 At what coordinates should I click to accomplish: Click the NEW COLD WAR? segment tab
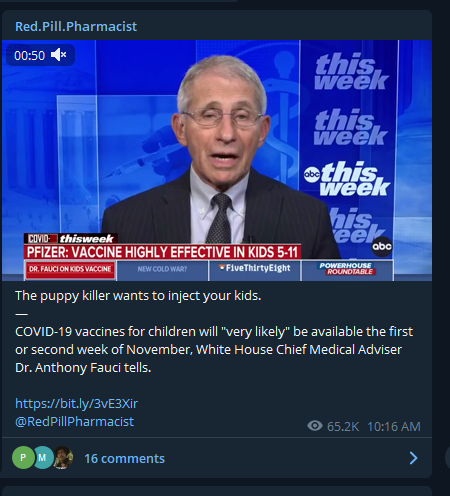[x=162, y=269]
